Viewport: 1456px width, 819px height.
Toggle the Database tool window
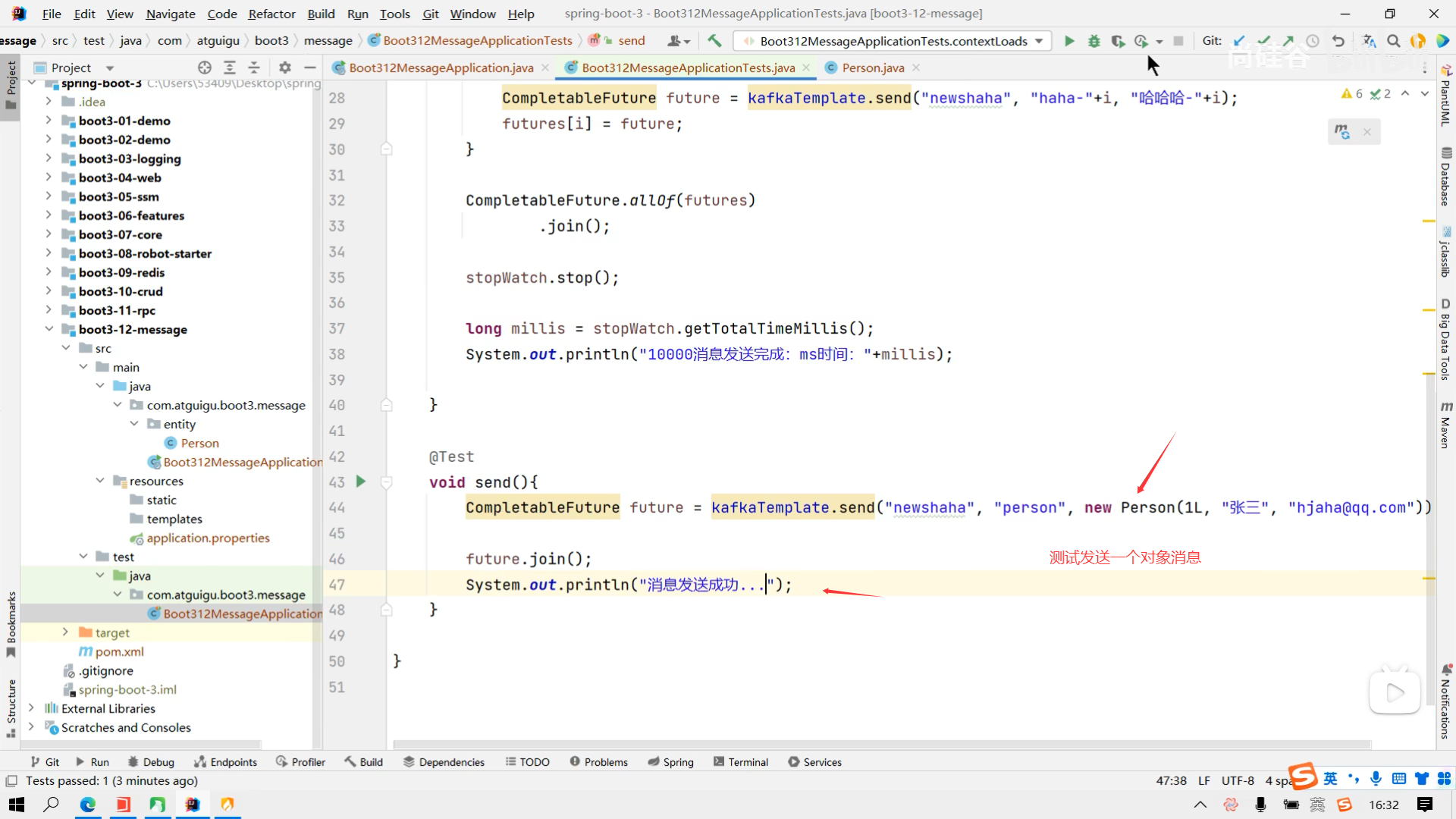pos(1445,177)
